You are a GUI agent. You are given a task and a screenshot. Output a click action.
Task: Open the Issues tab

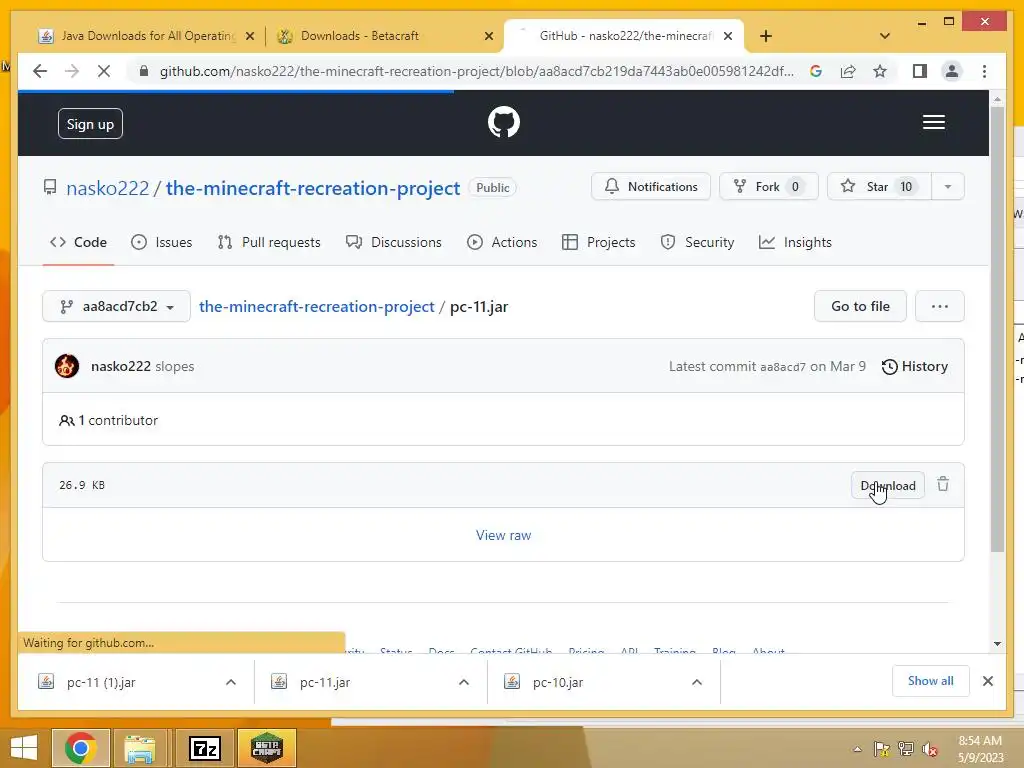click(161, 242)
